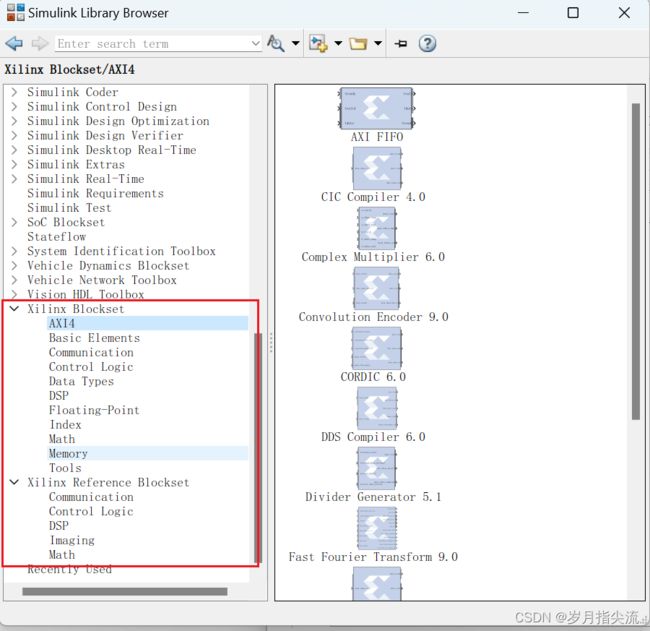Screen dimensions: 650x631
Task: Expand Simulink Design Optimization node
Action: click(x=15, y=121)
